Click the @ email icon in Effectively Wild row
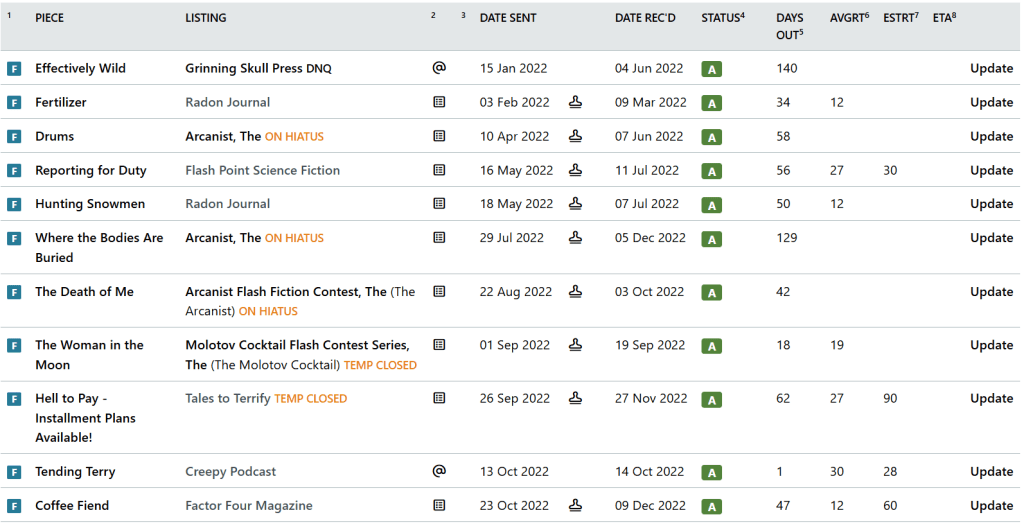This screenshot has height=524, width=1024. pyautogui.click(x=438, y=68)
